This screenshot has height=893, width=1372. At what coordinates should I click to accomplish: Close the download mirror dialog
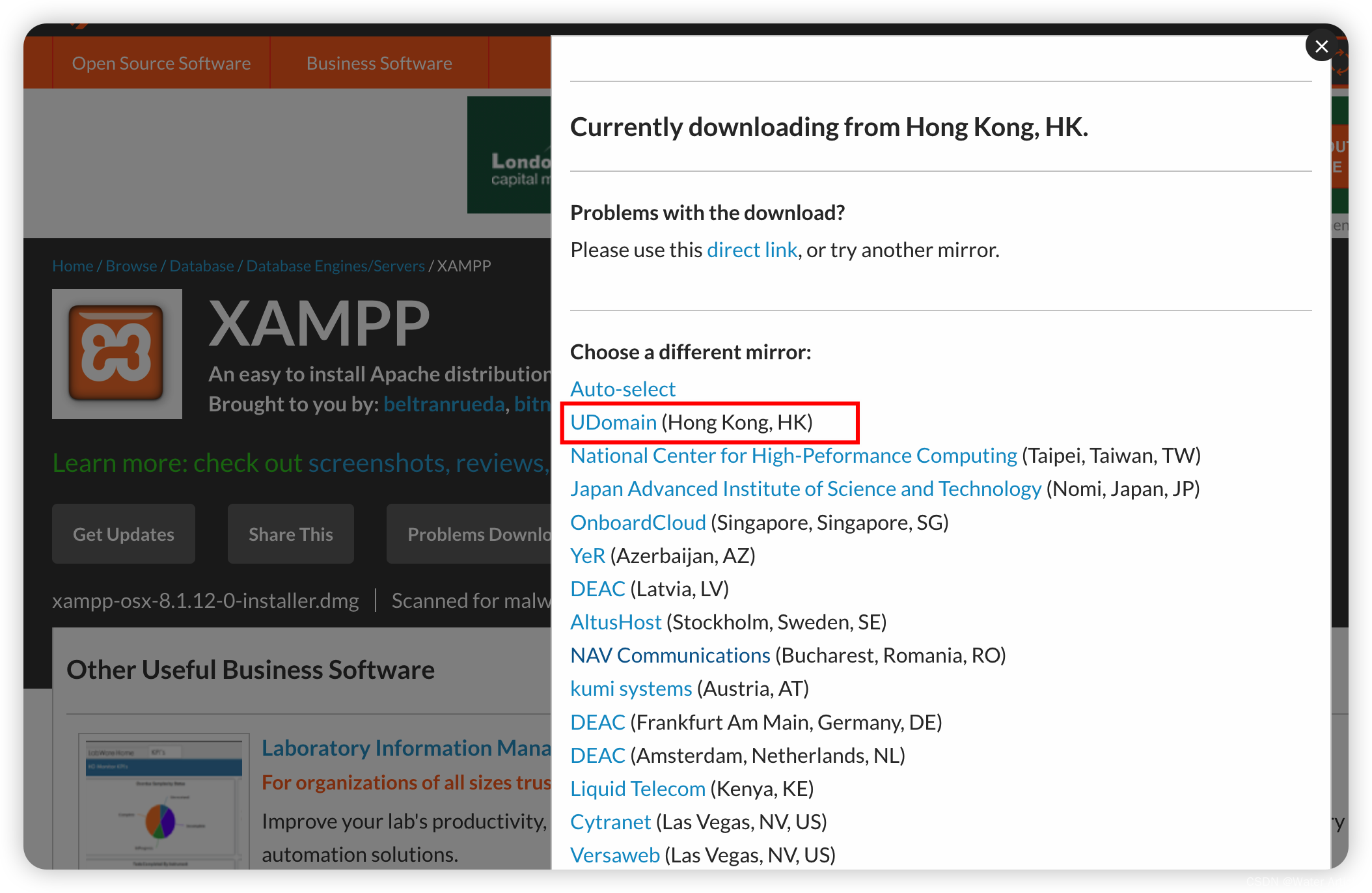[1321, 46]
